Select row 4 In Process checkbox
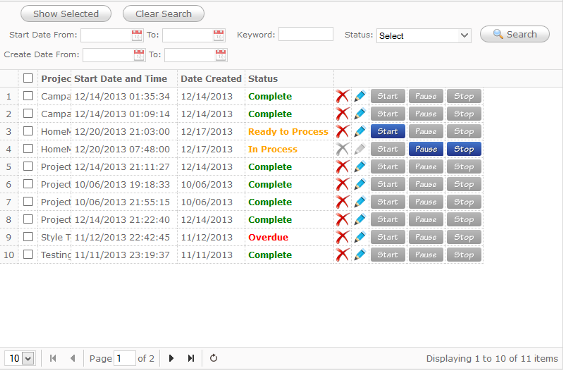Screen dimensions: 563x370 (28, 149)
